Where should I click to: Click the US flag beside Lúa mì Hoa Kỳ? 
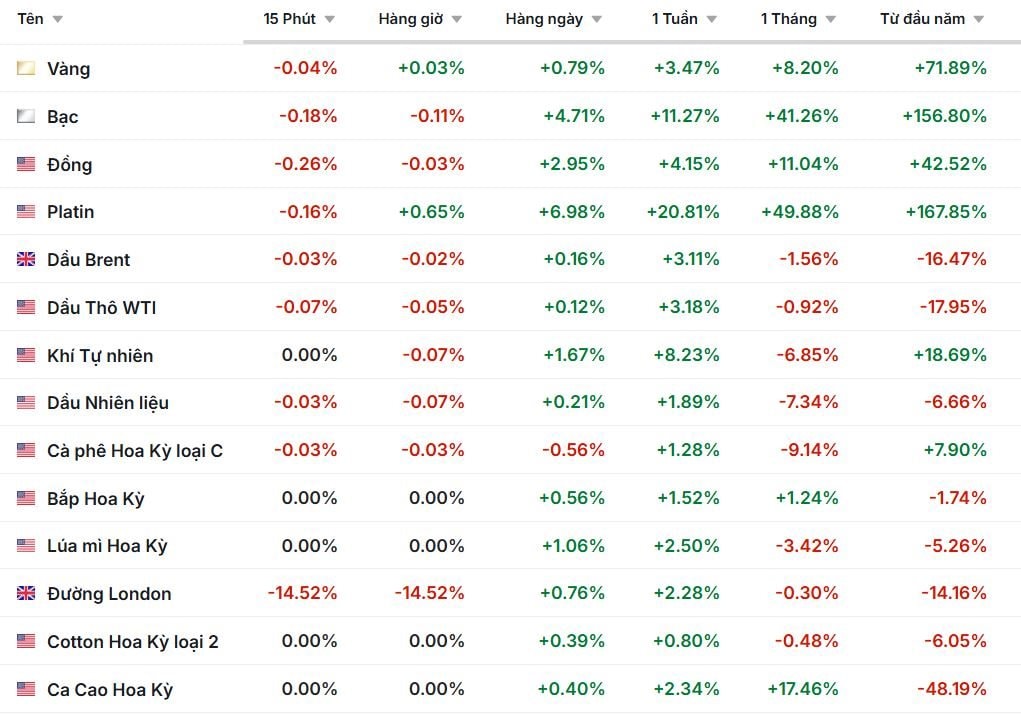click(x=26, y=546)
